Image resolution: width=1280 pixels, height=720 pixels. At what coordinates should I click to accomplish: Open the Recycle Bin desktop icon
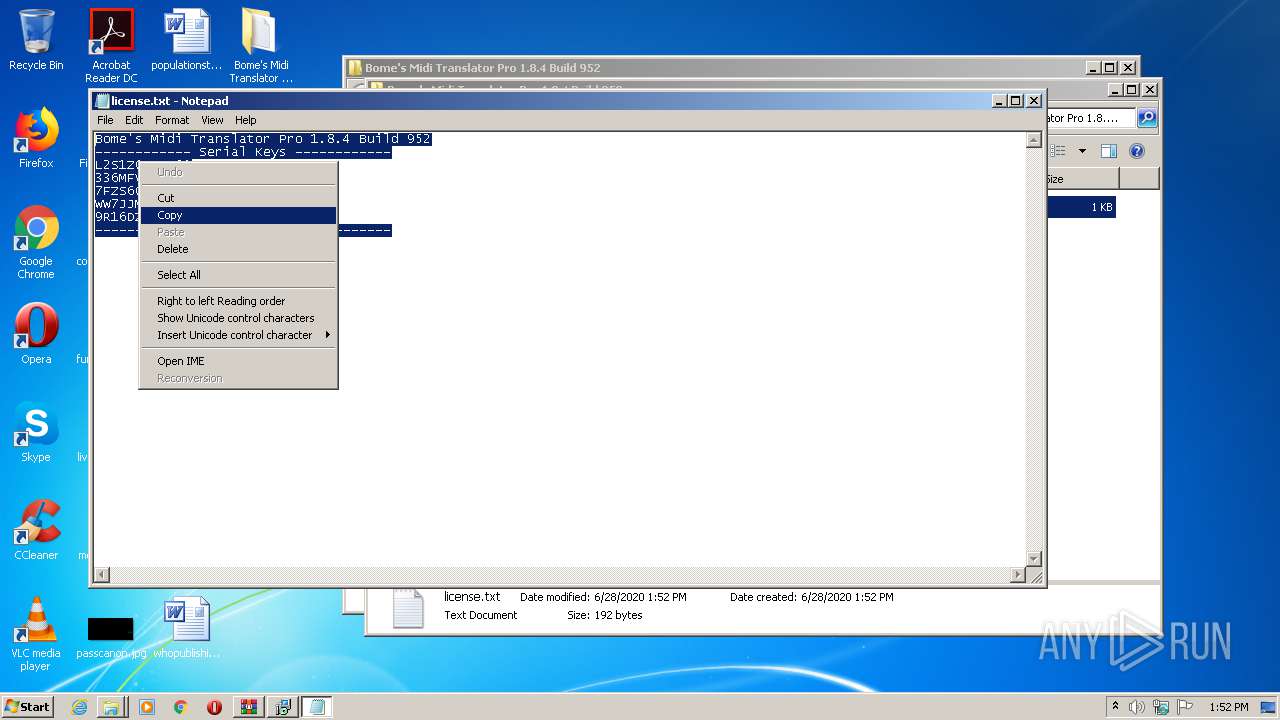[x=36, y=40]
